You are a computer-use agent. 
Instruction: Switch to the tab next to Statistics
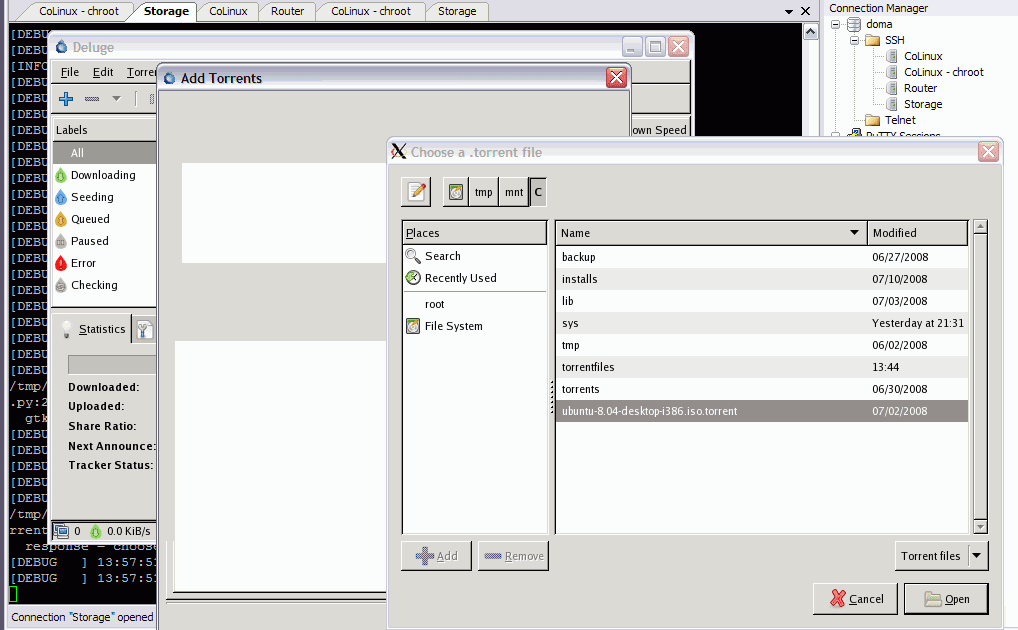(144, 330)
